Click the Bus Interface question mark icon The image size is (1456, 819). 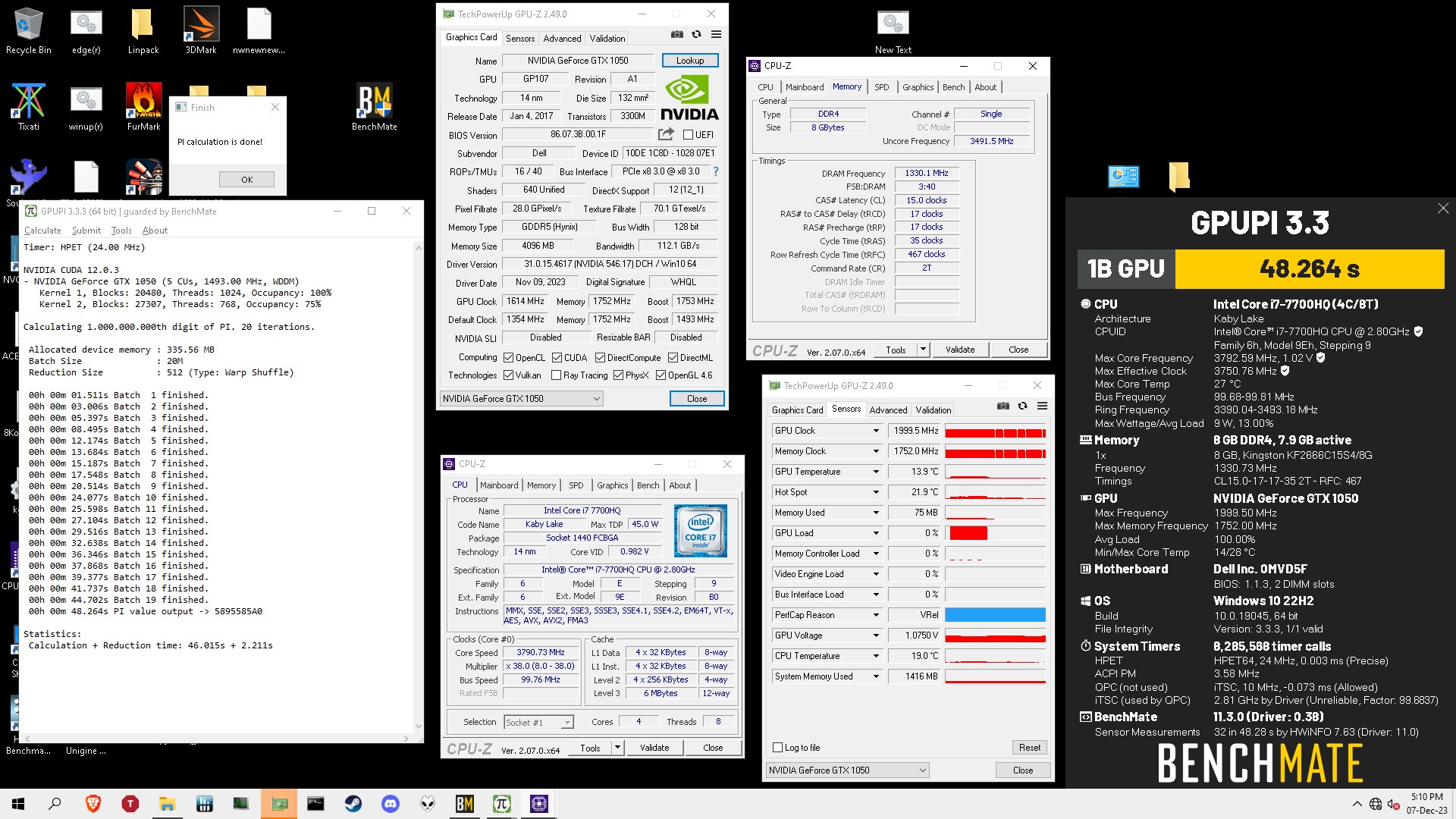tap(715, 171)
